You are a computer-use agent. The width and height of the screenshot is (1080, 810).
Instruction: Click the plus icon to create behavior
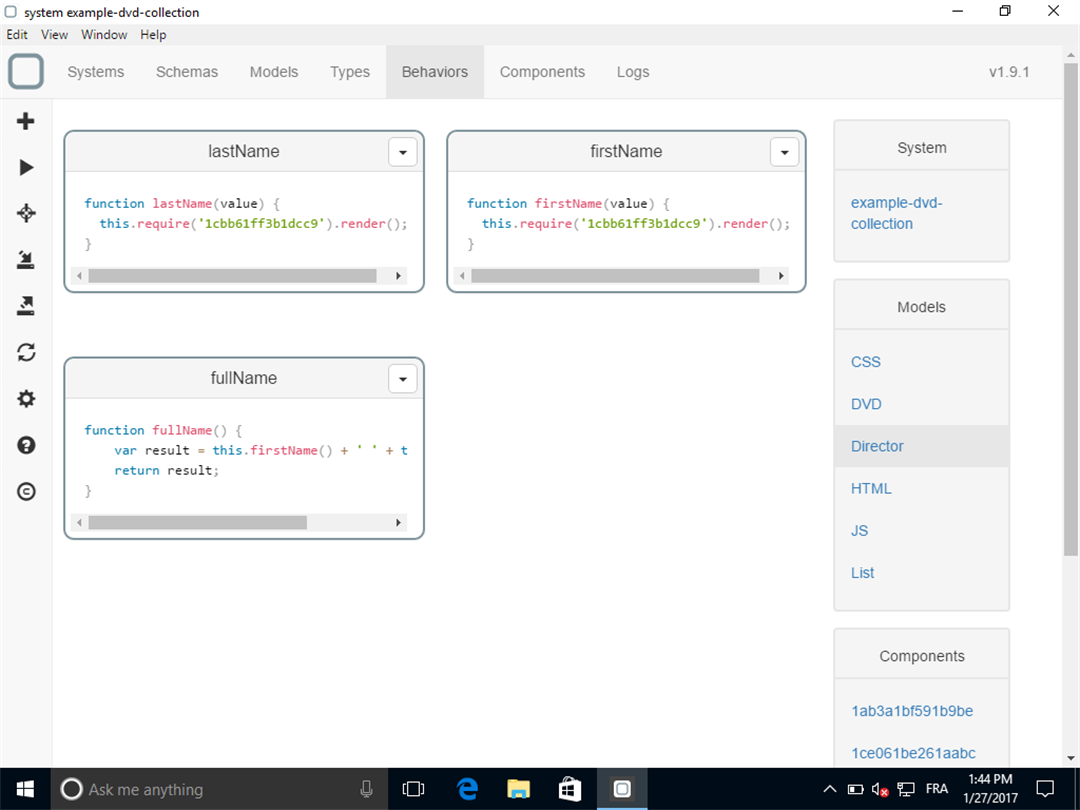(25, 121)
